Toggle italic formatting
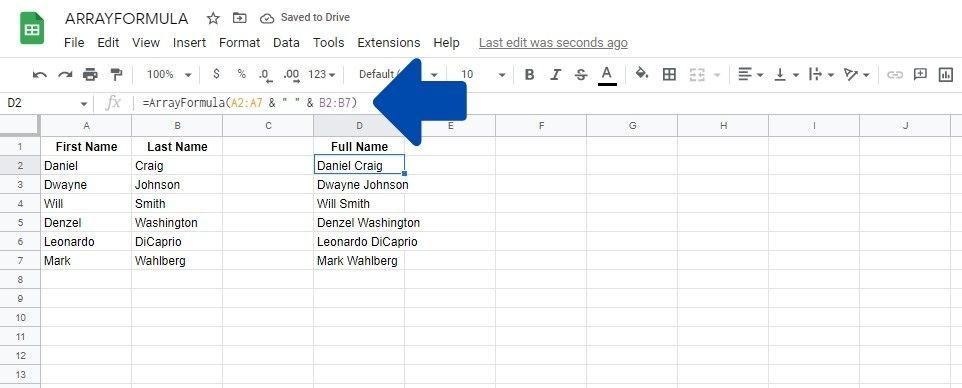 [555, 75]
